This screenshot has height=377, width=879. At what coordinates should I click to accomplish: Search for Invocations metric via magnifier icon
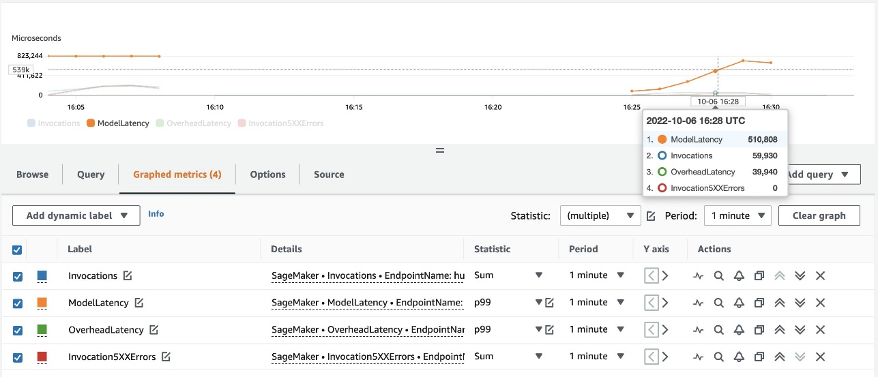pyautogui.click(x=719, y=276)
